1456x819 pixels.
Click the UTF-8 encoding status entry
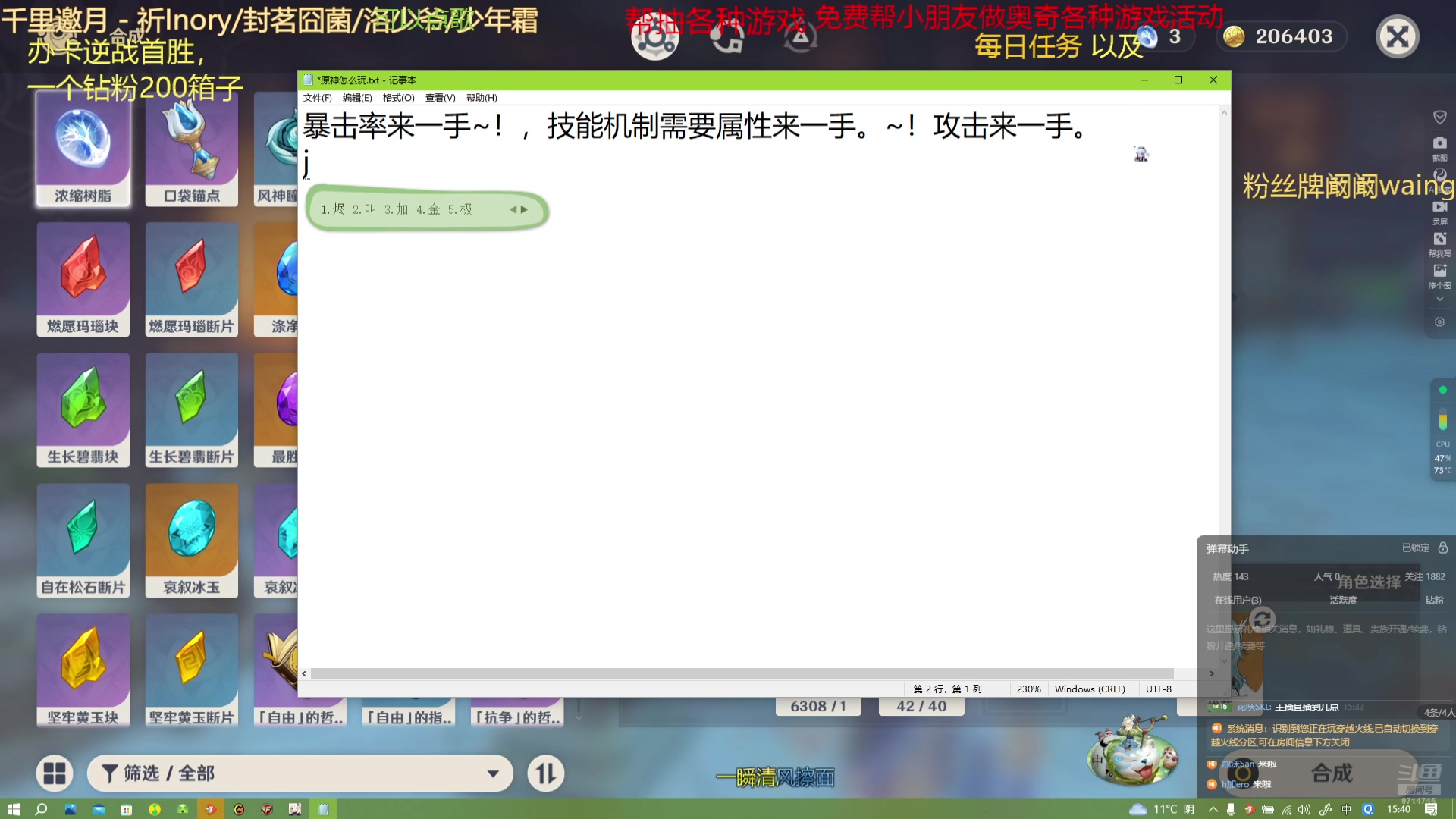(x=1159, y=689)
